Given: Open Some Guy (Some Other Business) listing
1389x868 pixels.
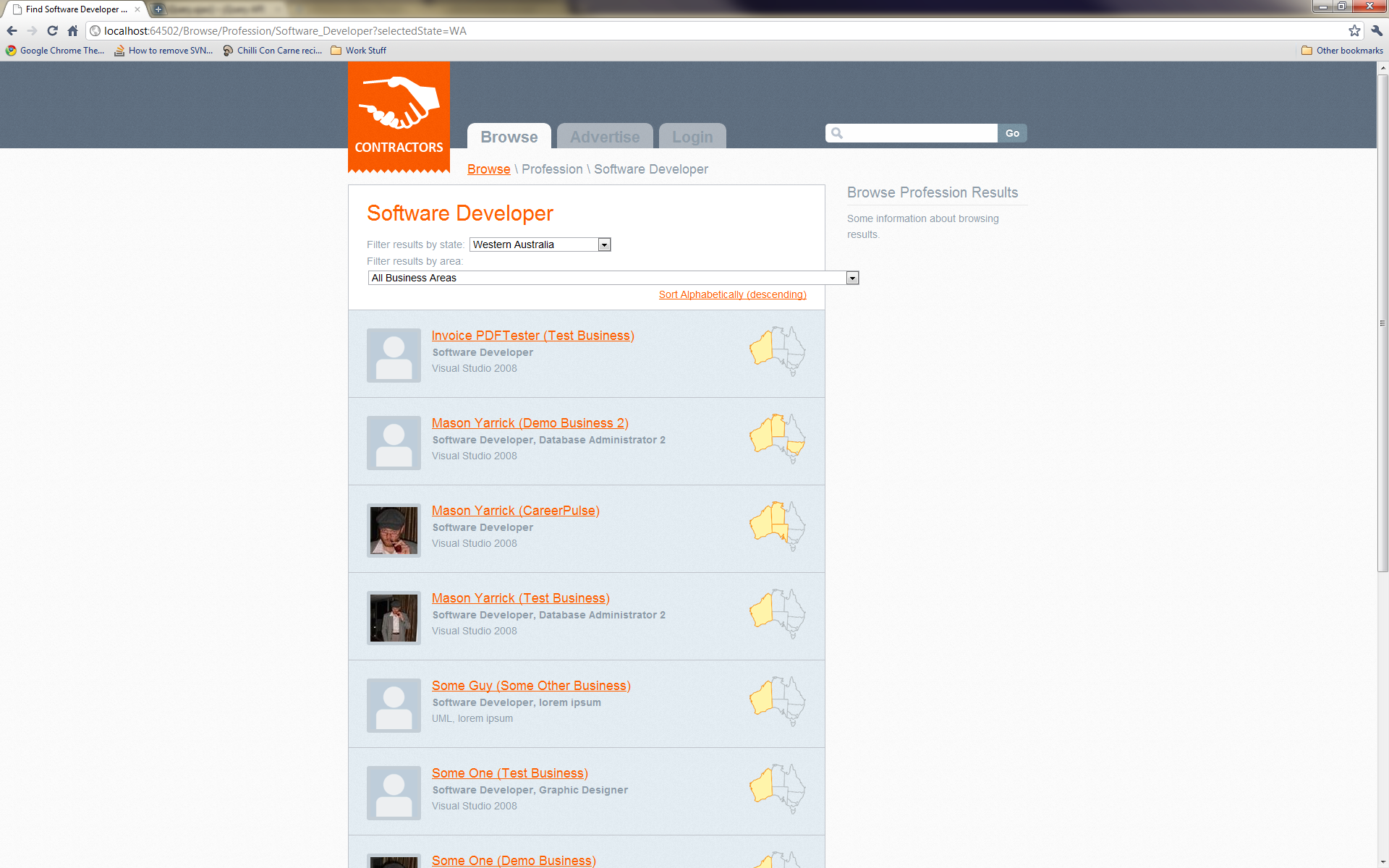Looking at the screenshot, I should tap(531, 686).
